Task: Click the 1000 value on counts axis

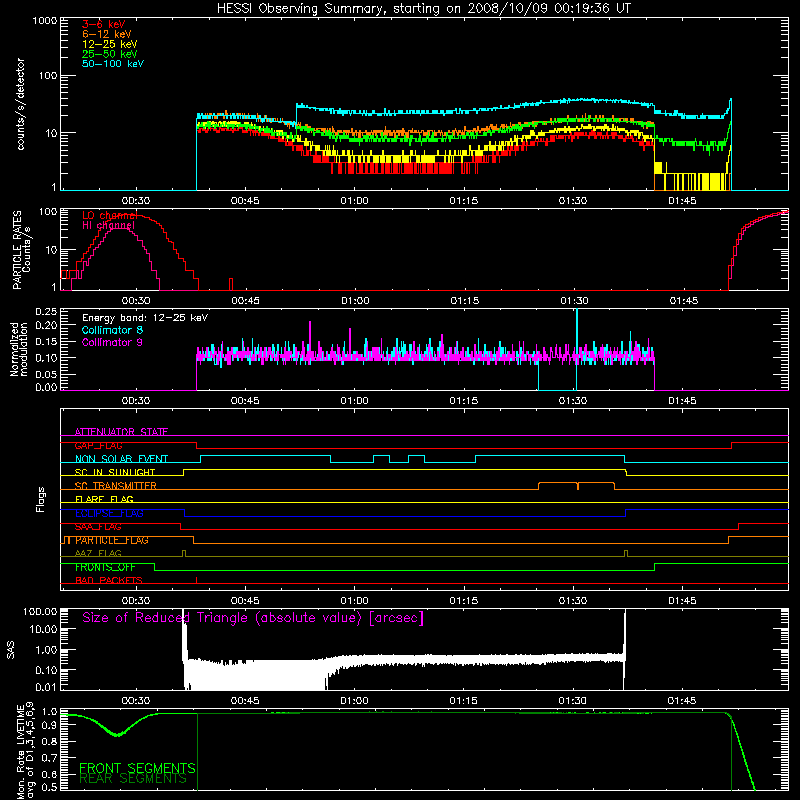Action: (x=44, y=21)
